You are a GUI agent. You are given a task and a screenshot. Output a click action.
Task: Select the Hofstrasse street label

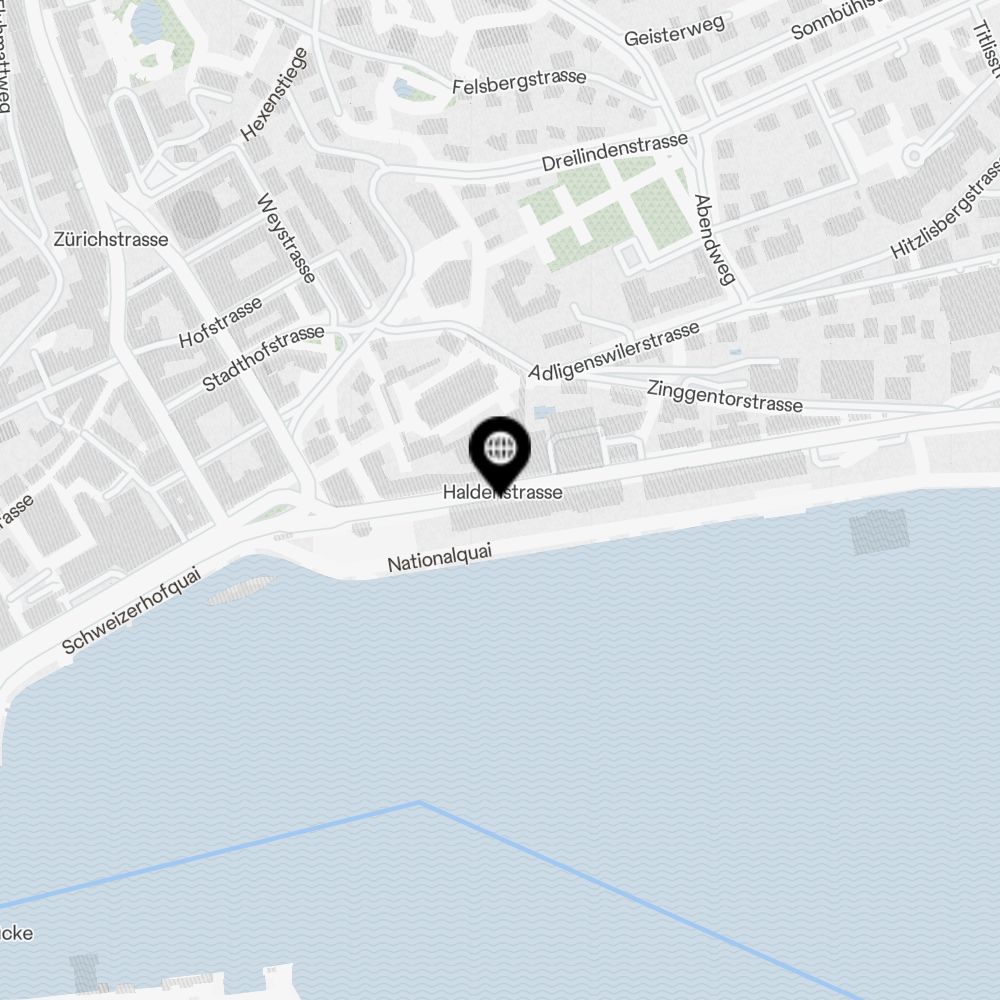(x=221, y=322)
